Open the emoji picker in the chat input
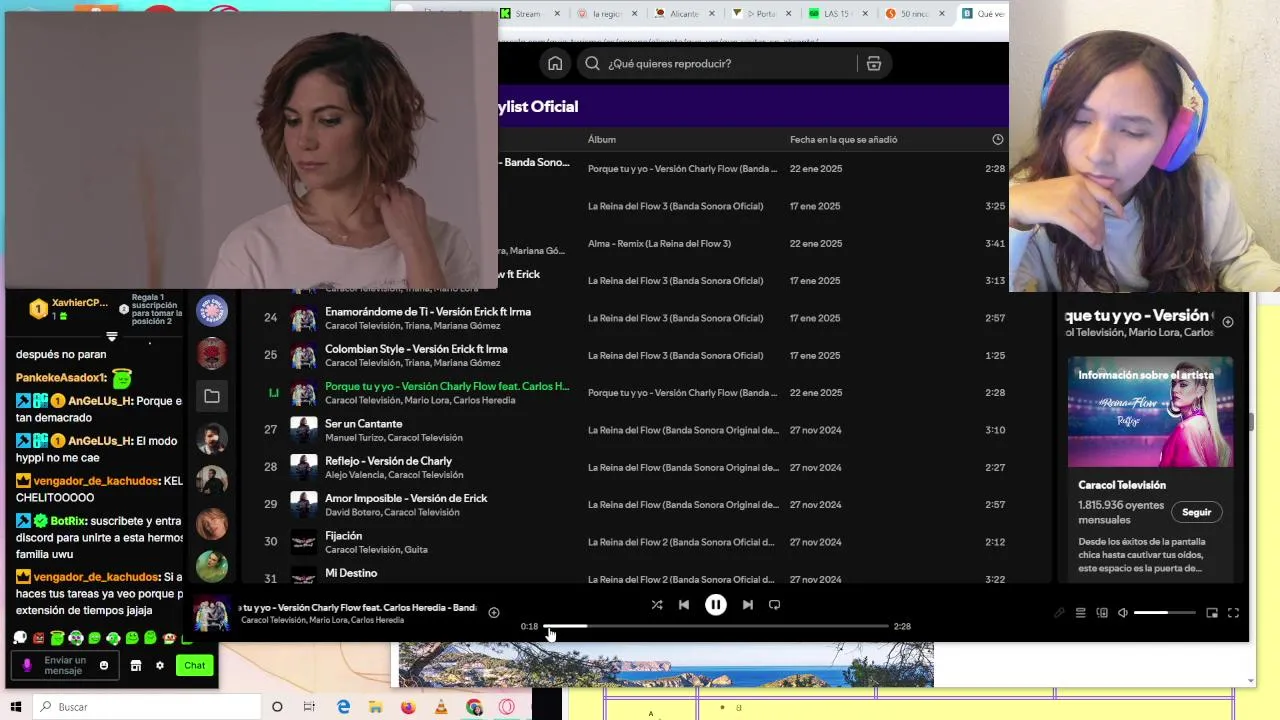1280x720 pixels. [x=104, y=665]
